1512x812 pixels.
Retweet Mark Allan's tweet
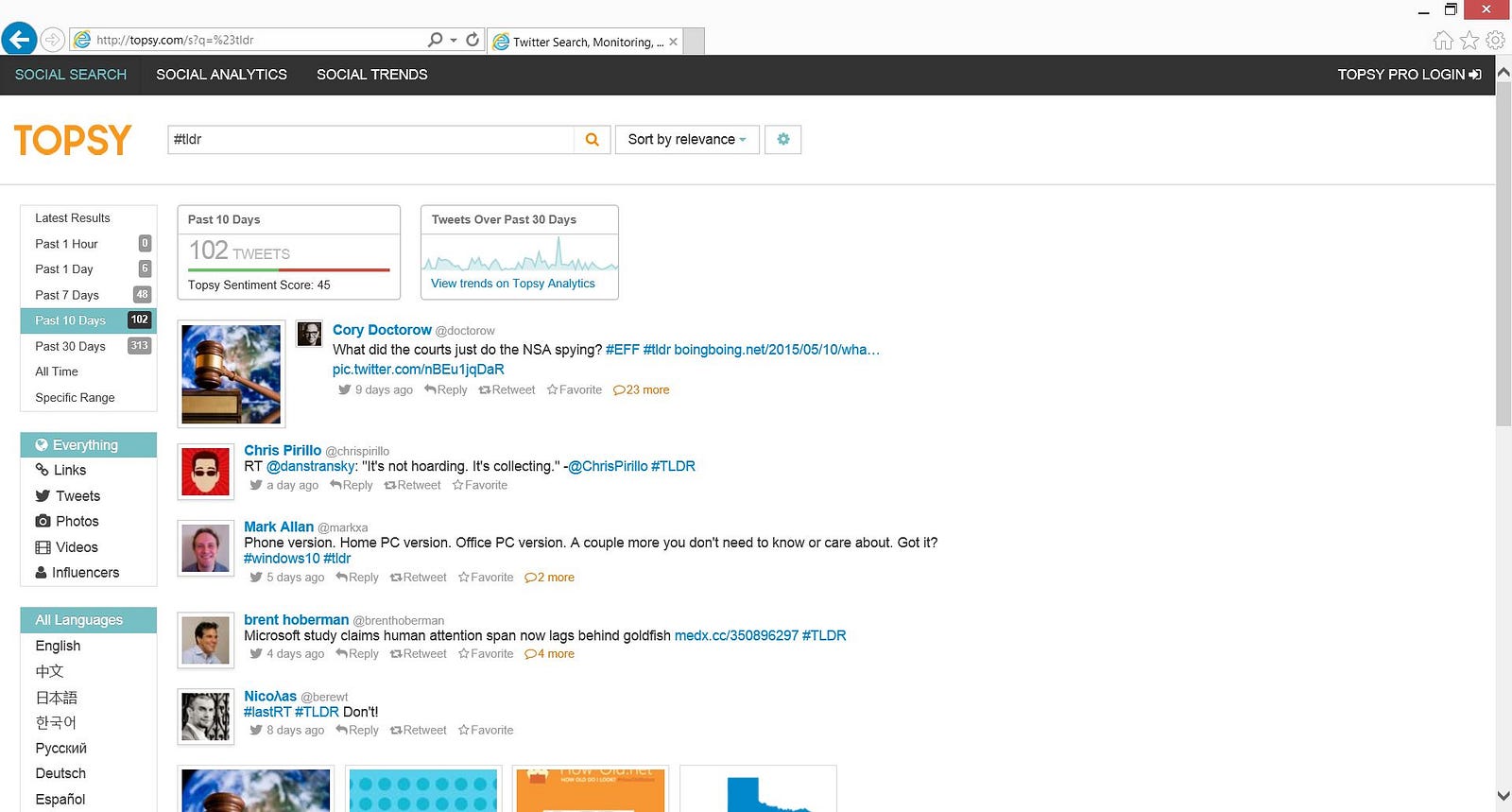(x=418, y=578)
